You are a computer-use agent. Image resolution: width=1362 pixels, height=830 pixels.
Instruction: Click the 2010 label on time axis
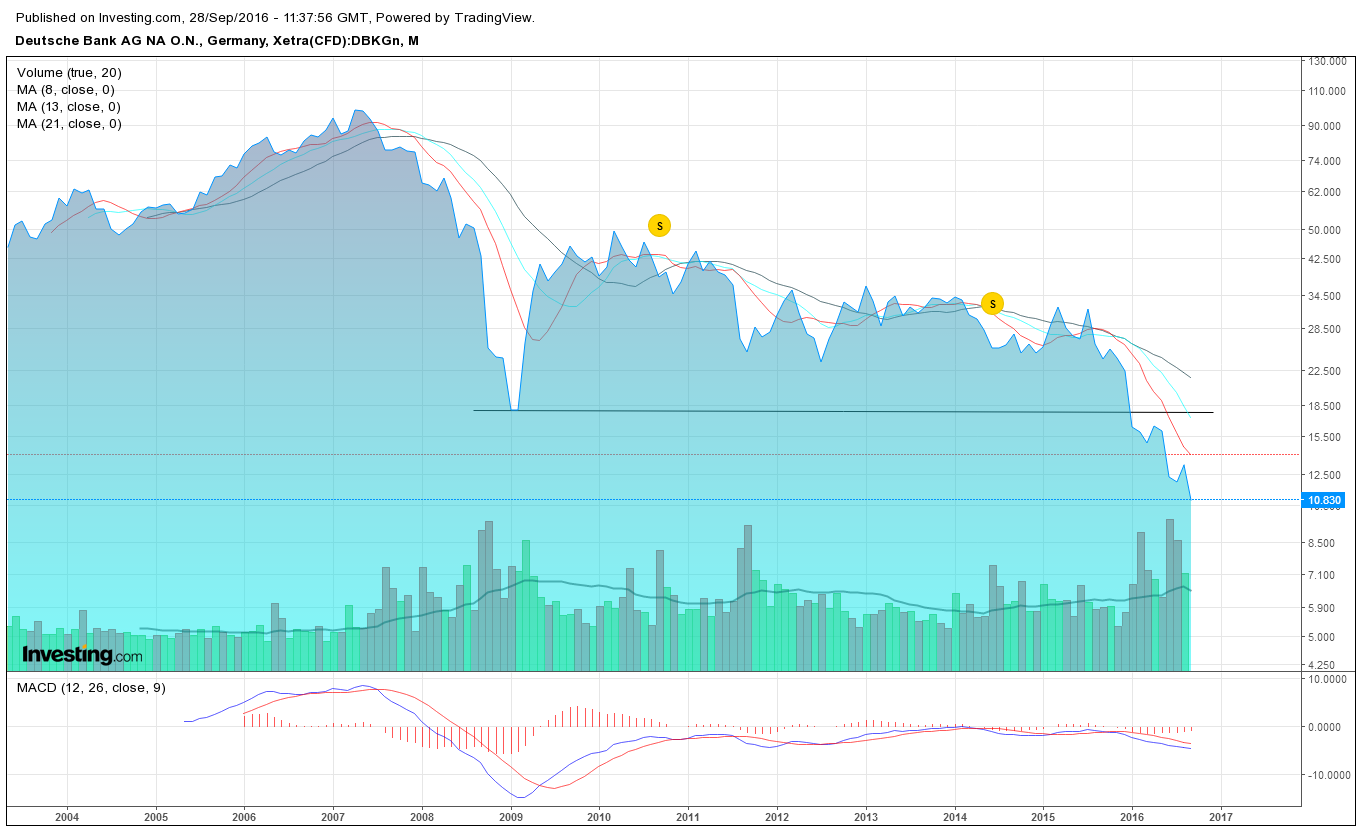pos(599,818)
